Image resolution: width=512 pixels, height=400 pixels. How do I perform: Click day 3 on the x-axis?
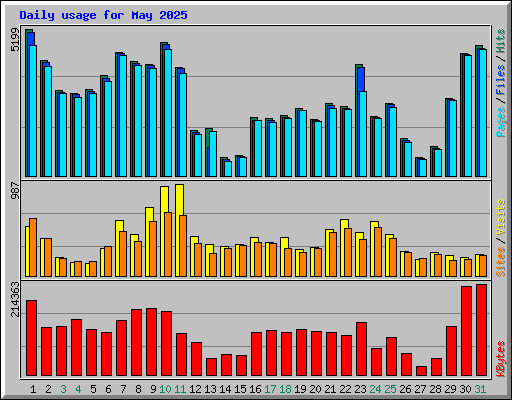coord(63,389)
